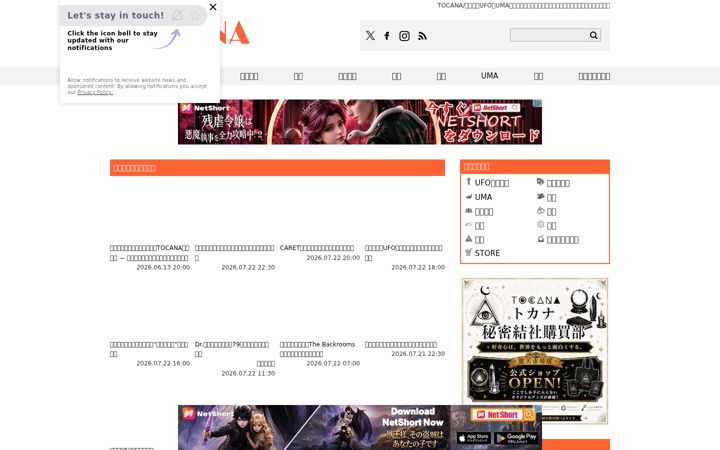Click the shopping cart icon beside STORE
720x450 pixels.
pos(468,252)
